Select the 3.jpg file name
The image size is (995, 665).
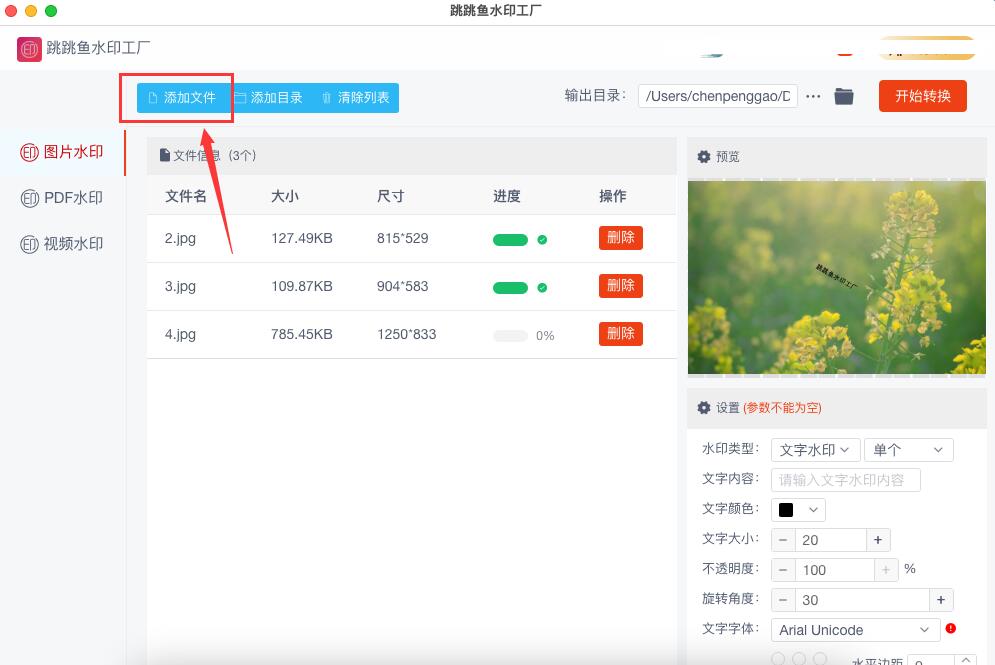pos(180,287)
